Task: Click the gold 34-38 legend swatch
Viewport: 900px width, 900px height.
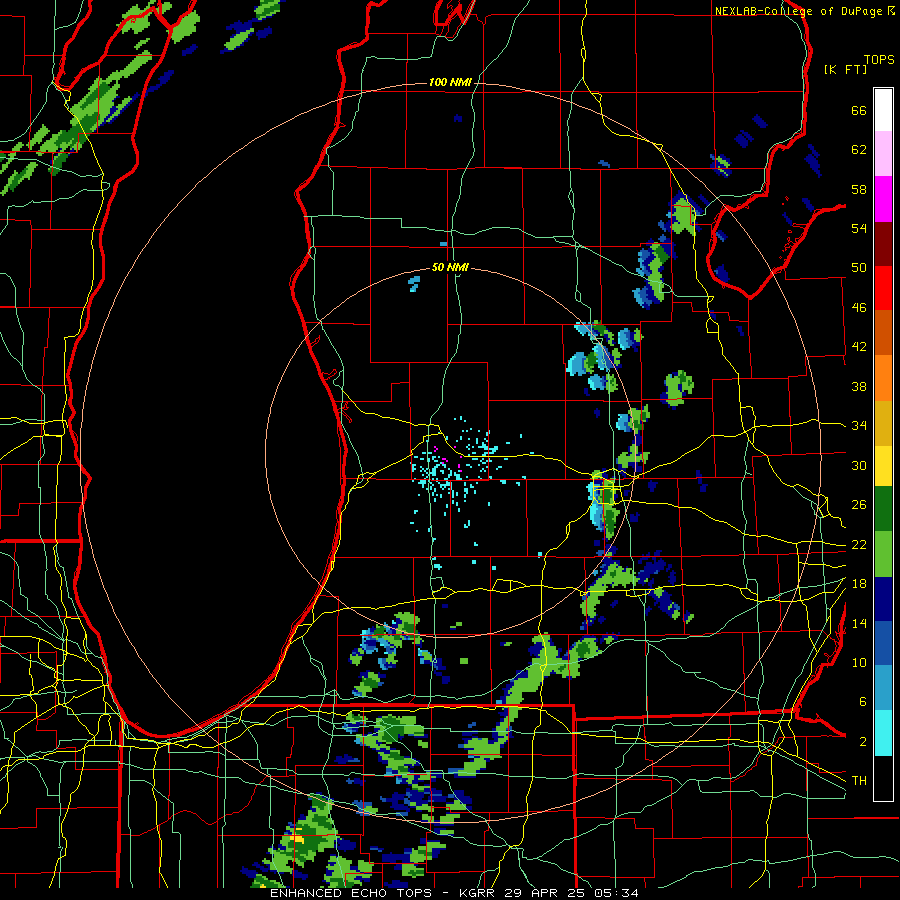Action: point(883,423)
